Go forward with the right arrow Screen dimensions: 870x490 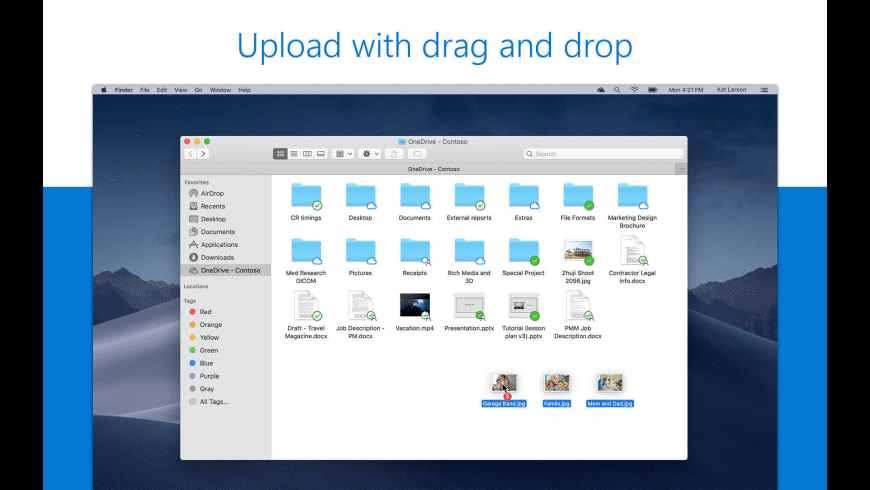click(x=203, y=154)
